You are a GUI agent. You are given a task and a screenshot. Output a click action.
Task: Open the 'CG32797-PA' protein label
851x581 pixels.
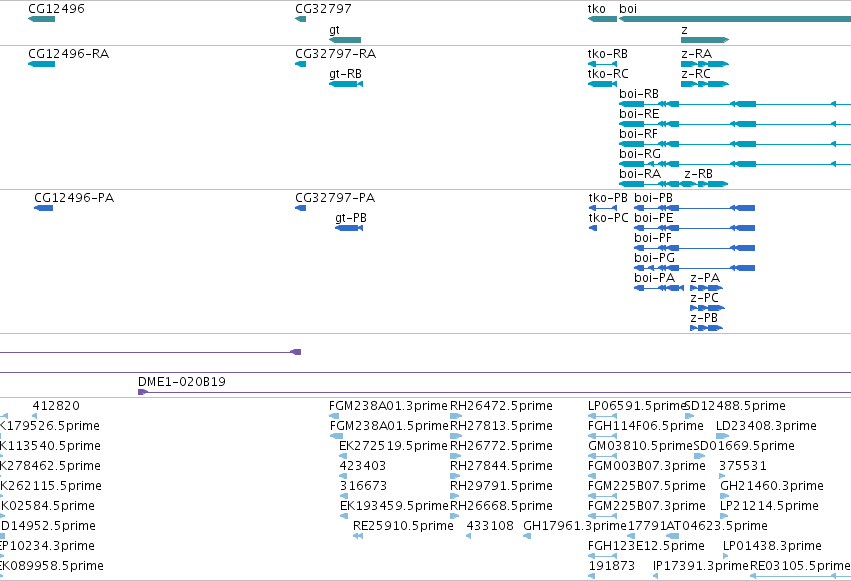point(335,198)
